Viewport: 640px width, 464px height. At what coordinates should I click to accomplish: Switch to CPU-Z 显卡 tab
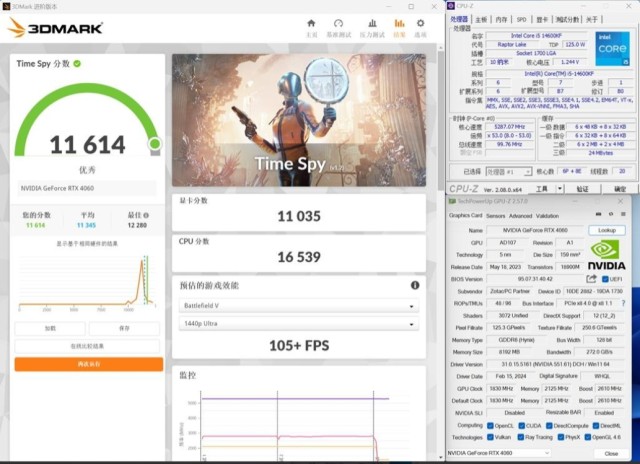pyautogui.click(x=542, y=19)
